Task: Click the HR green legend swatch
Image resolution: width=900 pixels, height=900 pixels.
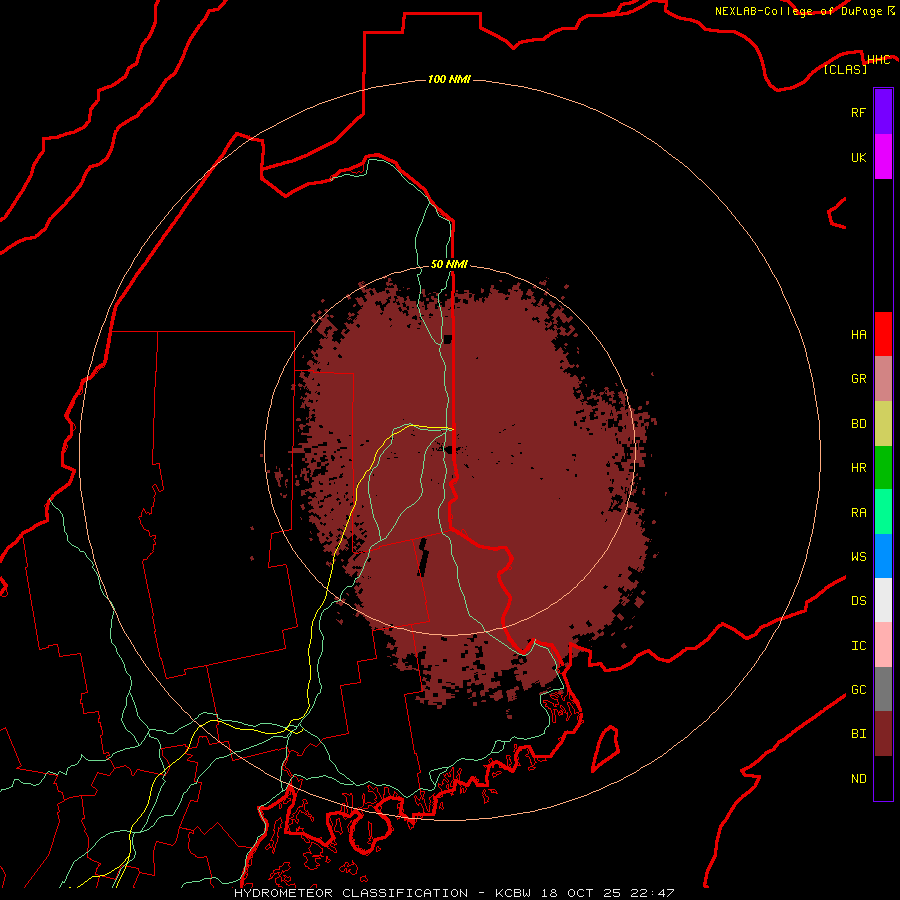Action: click(883, 468)
